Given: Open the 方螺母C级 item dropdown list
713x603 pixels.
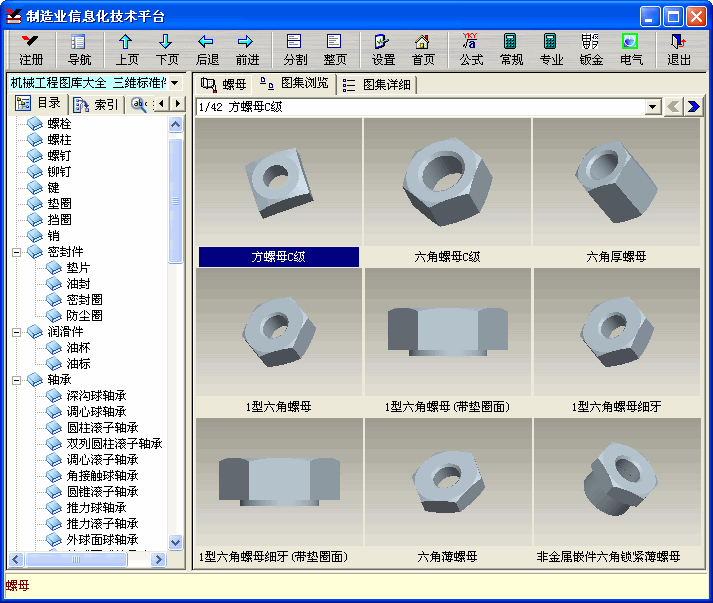Looking at the screenshot, I should point(653,106).
